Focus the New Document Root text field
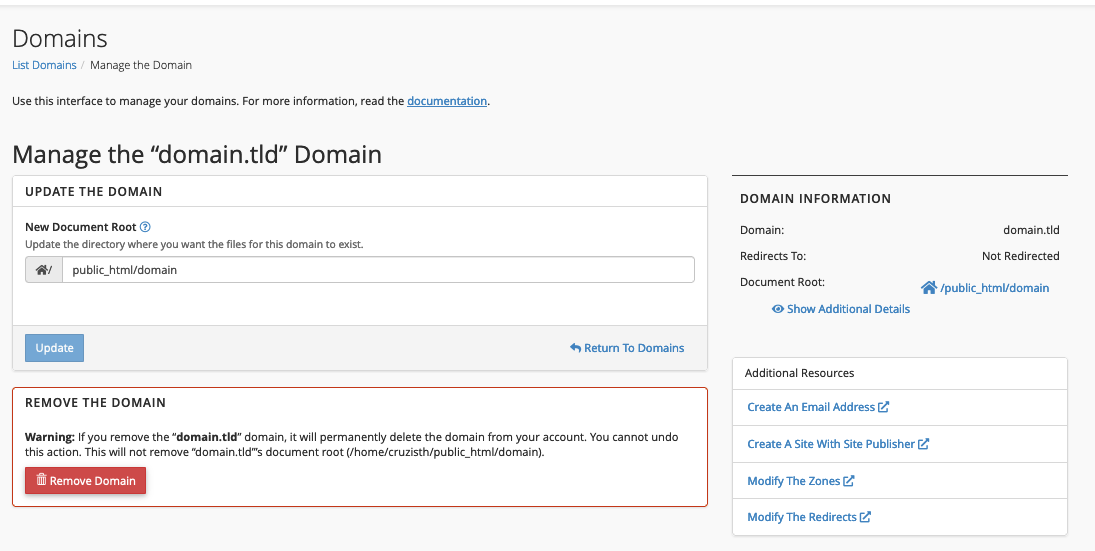This screenshot has width=1095, height=551. (x=378, y=270)
